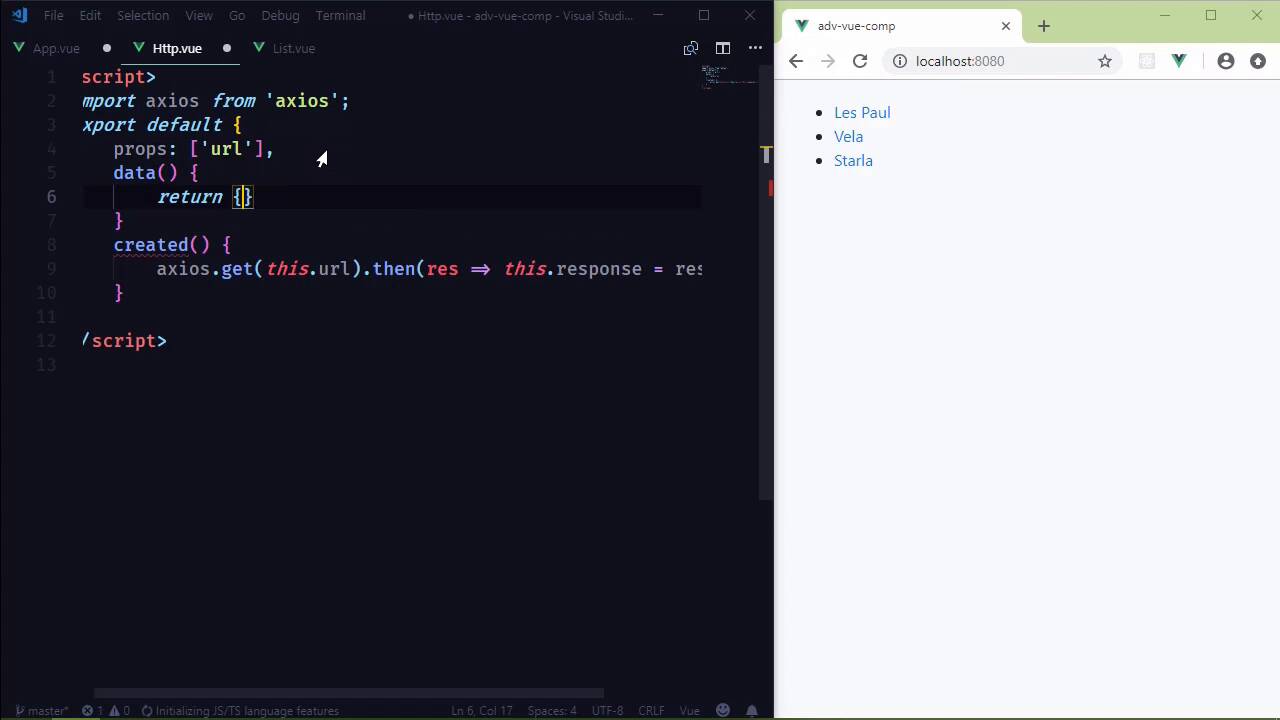Viewport: 1280px width, 720px height.
Task: Open the Chrome profile avatar
Action: [1226, 61]
